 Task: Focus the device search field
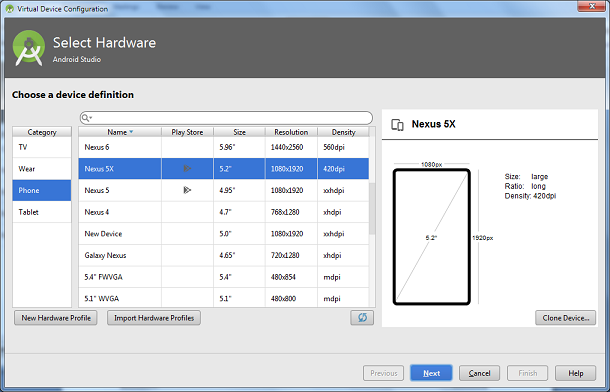click(226, 118)
